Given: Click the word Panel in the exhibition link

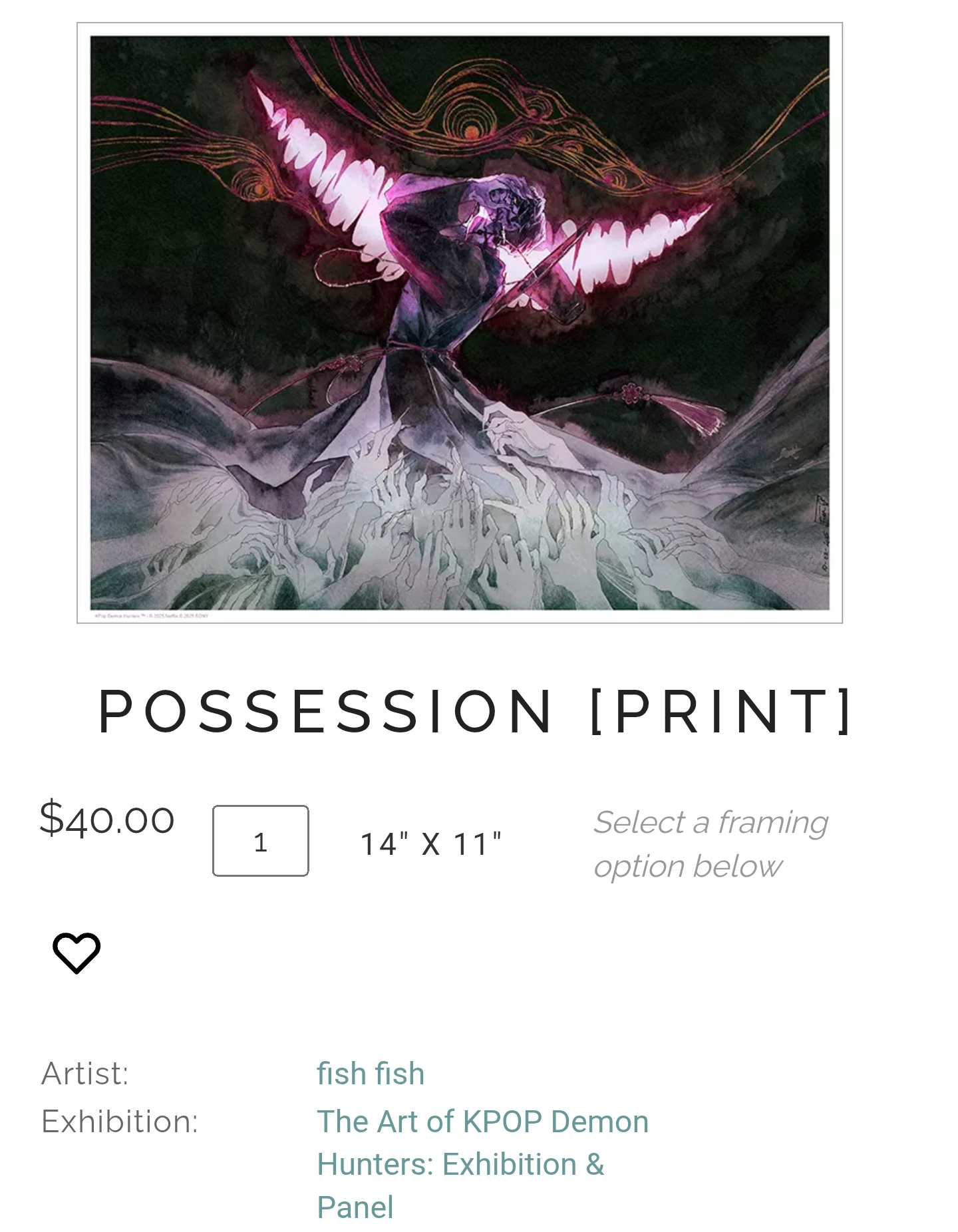Looking at the screenshot, I should (355, 1207).
